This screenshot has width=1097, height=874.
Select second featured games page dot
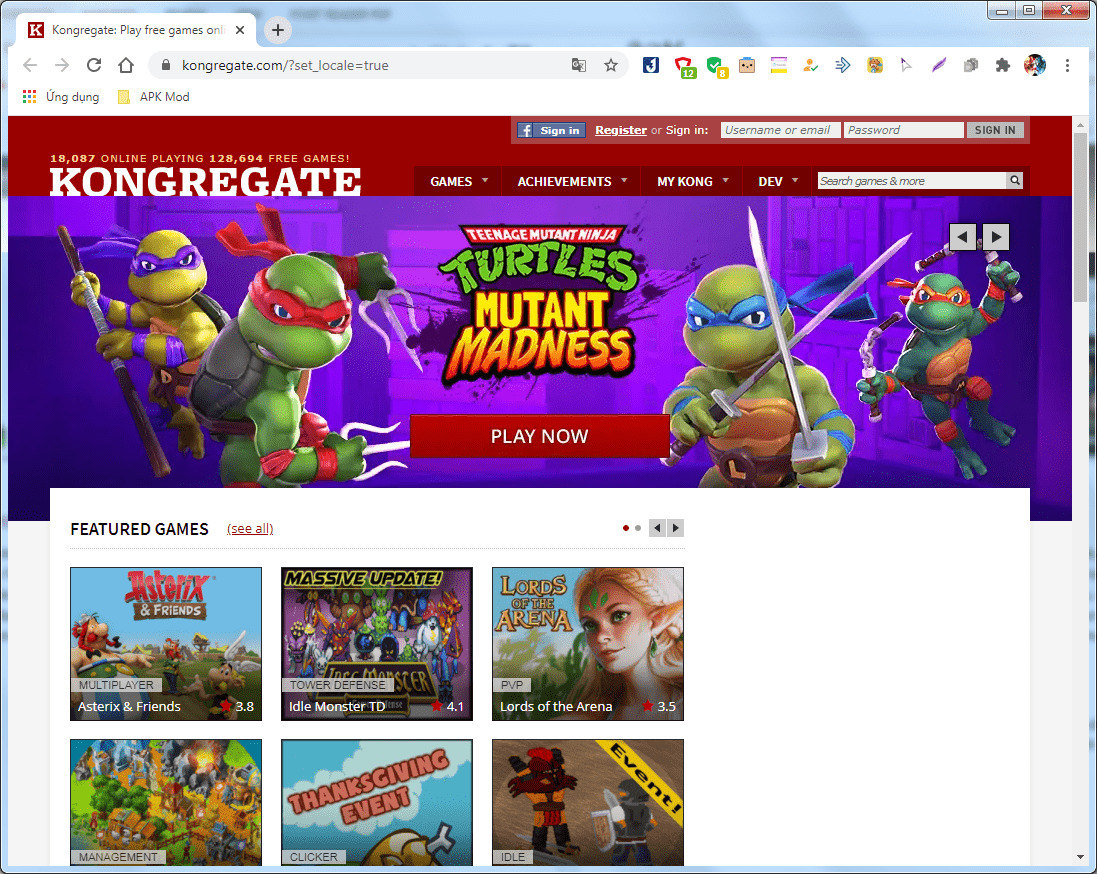point(638,528)
